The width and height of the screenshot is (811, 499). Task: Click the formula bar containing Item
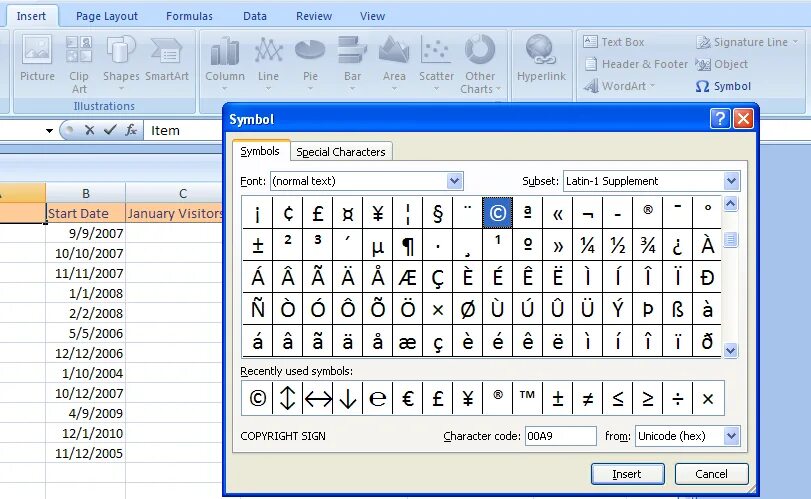tap(184, 130)
